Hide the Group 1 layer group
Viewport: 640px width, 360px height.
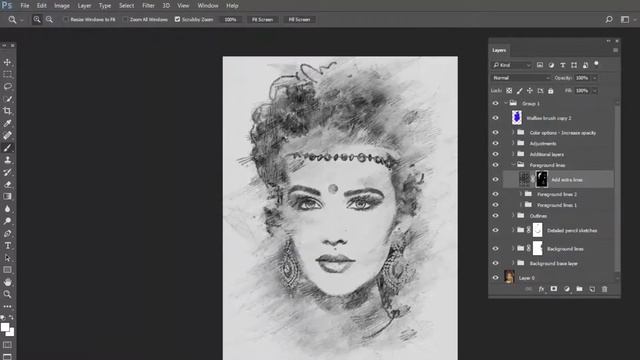click(x=496, y=104)
